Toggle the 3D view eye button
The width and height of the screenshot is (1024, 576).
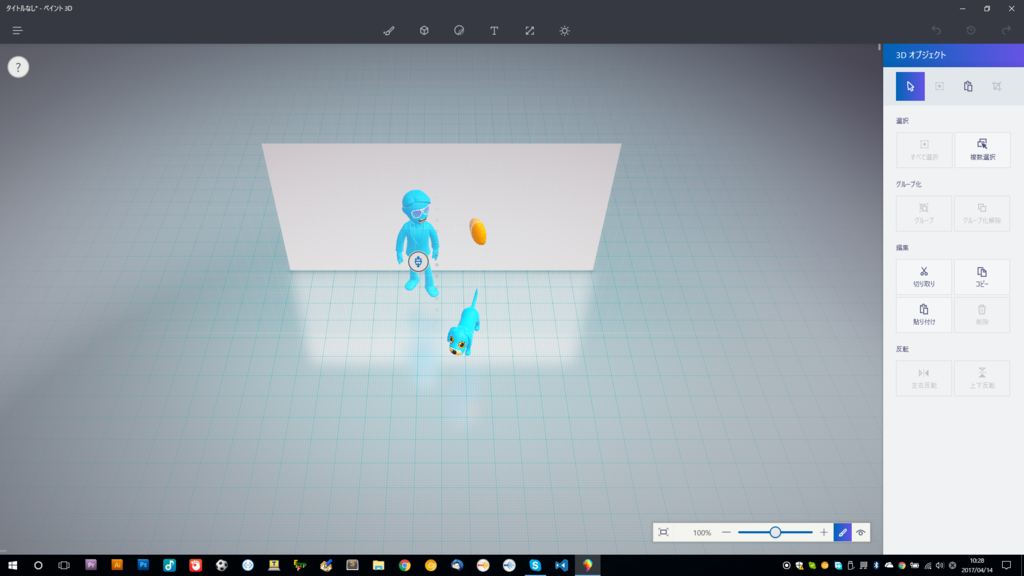click(x=861, y=532)
